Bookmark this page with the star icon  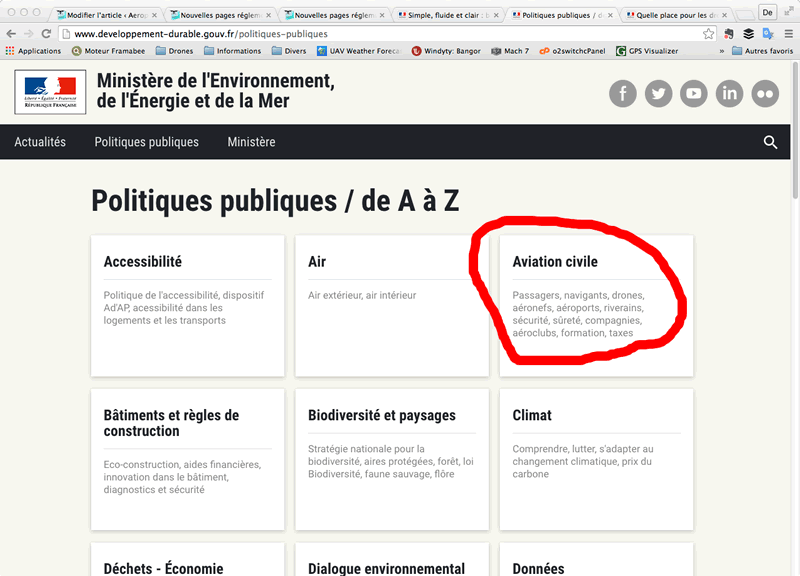pyautogui.click(x=708, y=34)
